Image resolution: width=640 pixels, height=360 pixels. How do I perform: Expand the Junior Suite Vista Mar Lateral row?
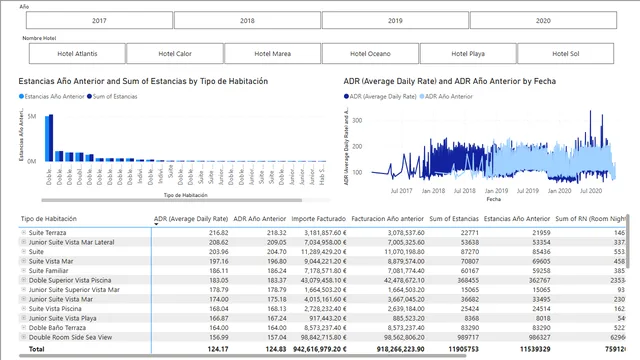(x=24, y=242)
